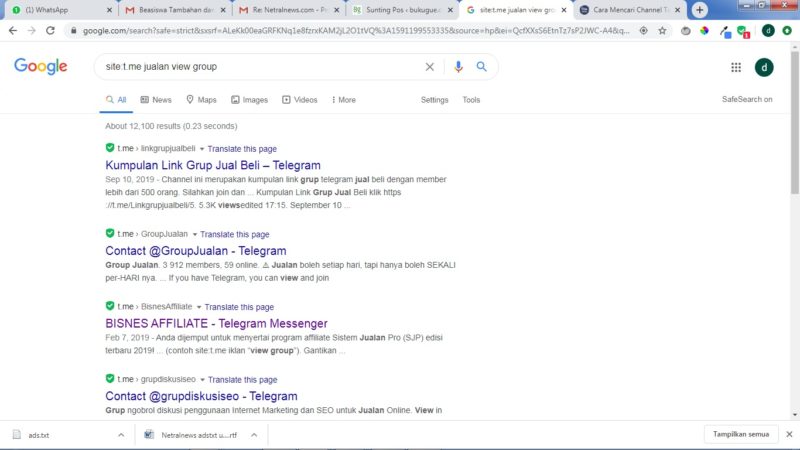Open Contact @grupdiskusiseo Telegram result
The width and height of the screenshot is (800, 450).
pos(201,396)
